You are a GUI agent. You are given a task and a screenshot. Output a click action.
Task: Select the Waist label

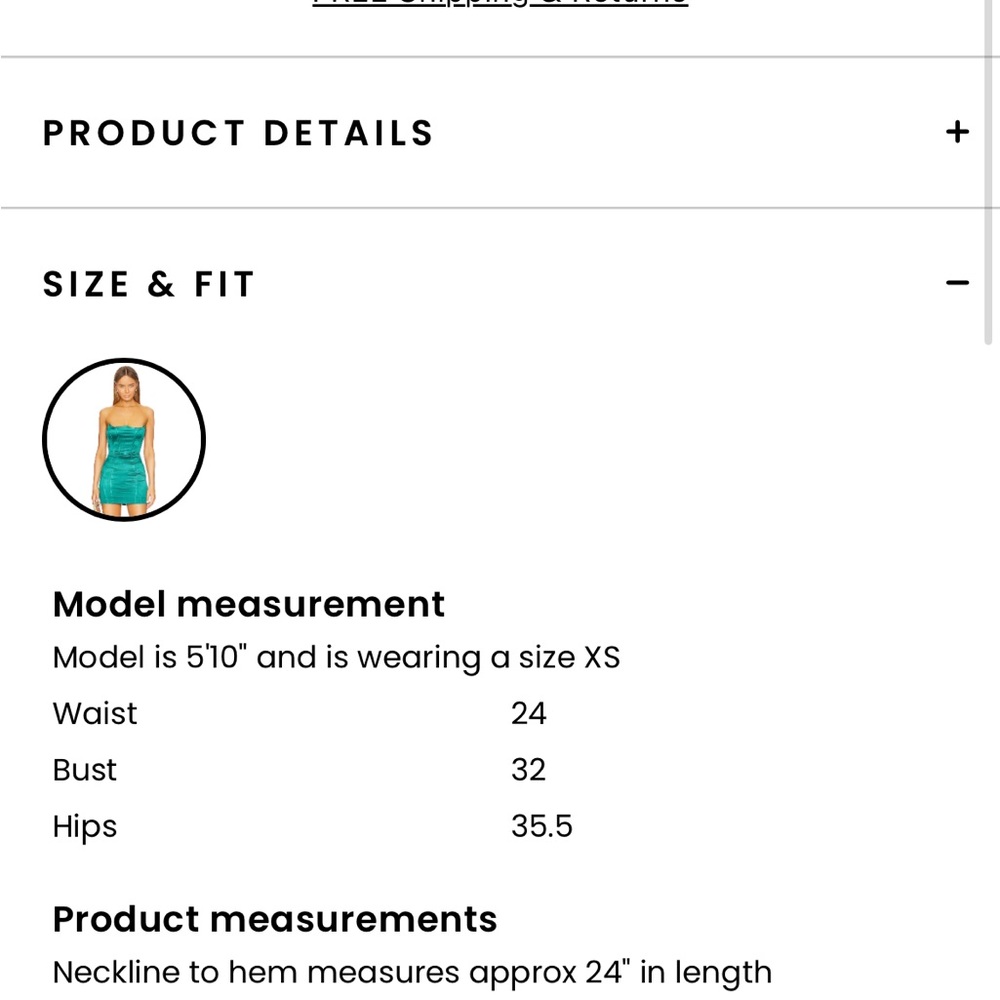click(94, 713)
